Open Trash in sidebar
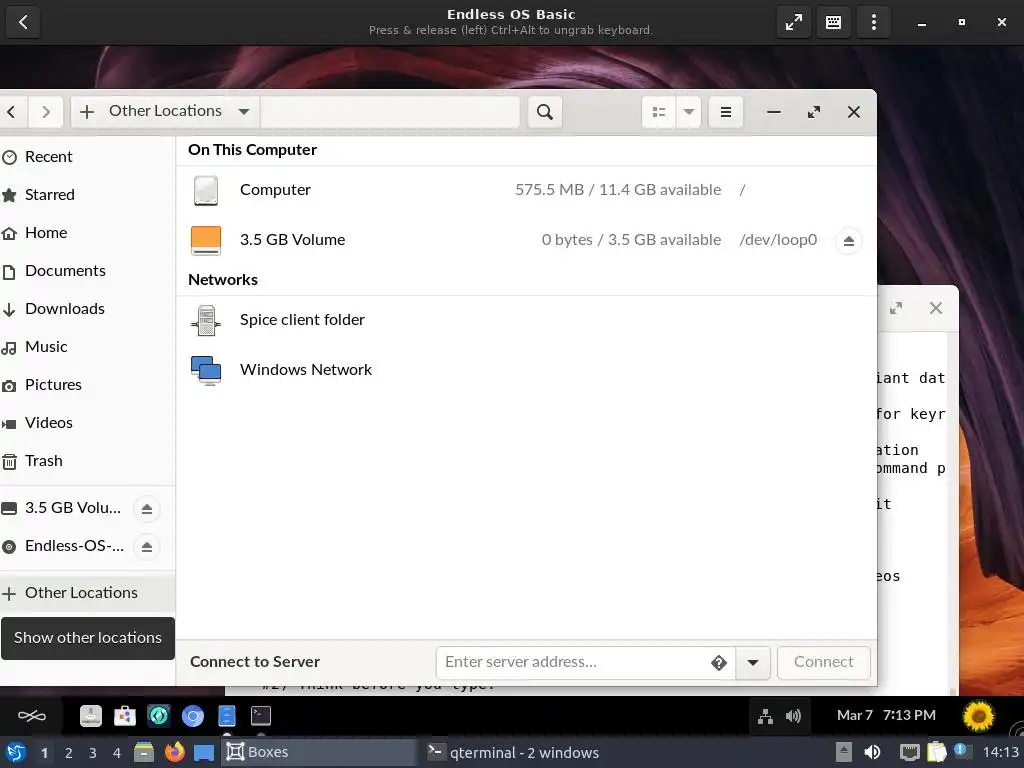1024x768 pixels. (88, 460)
